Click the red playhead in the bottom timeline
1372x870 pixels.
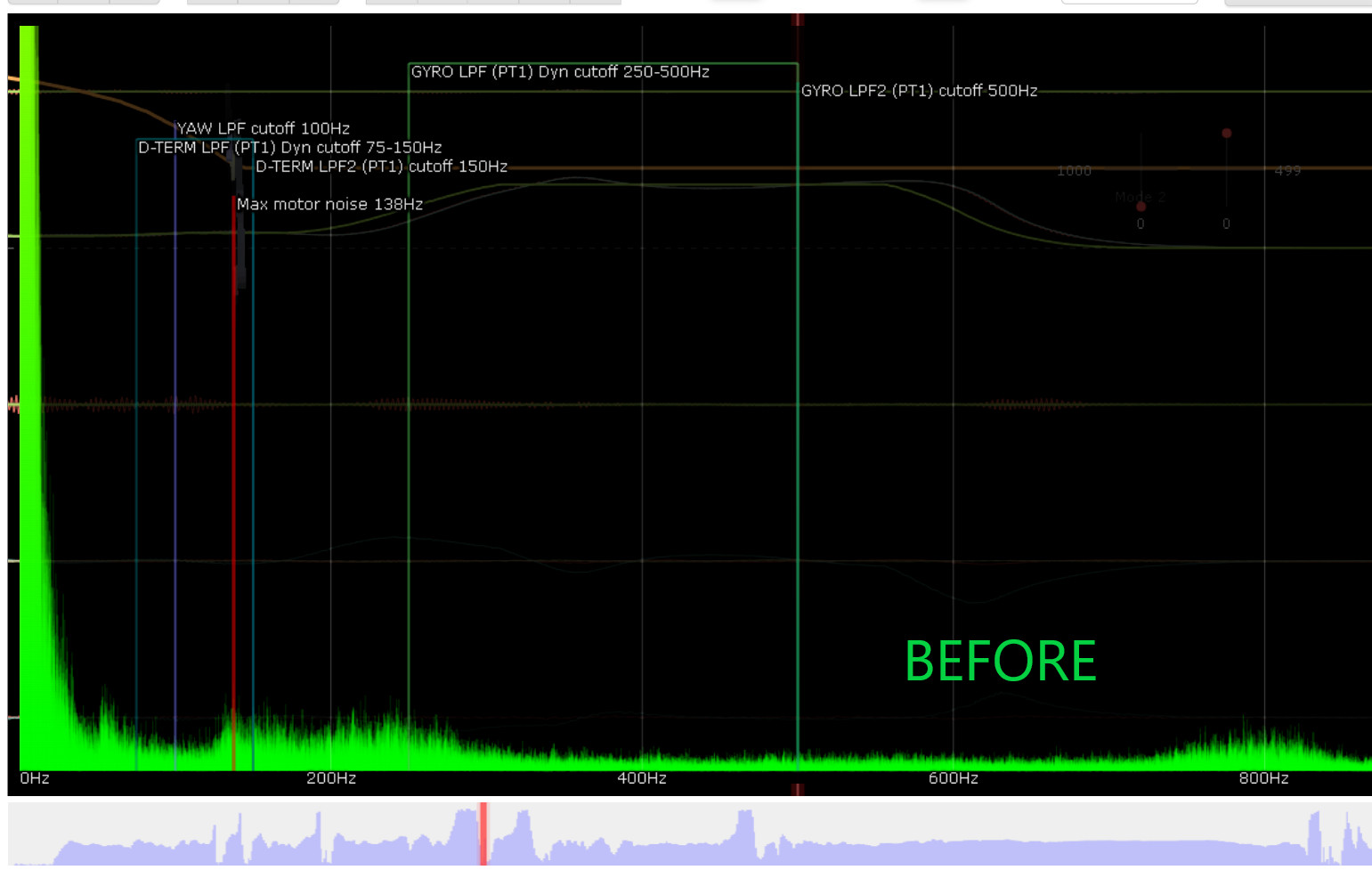483,833
